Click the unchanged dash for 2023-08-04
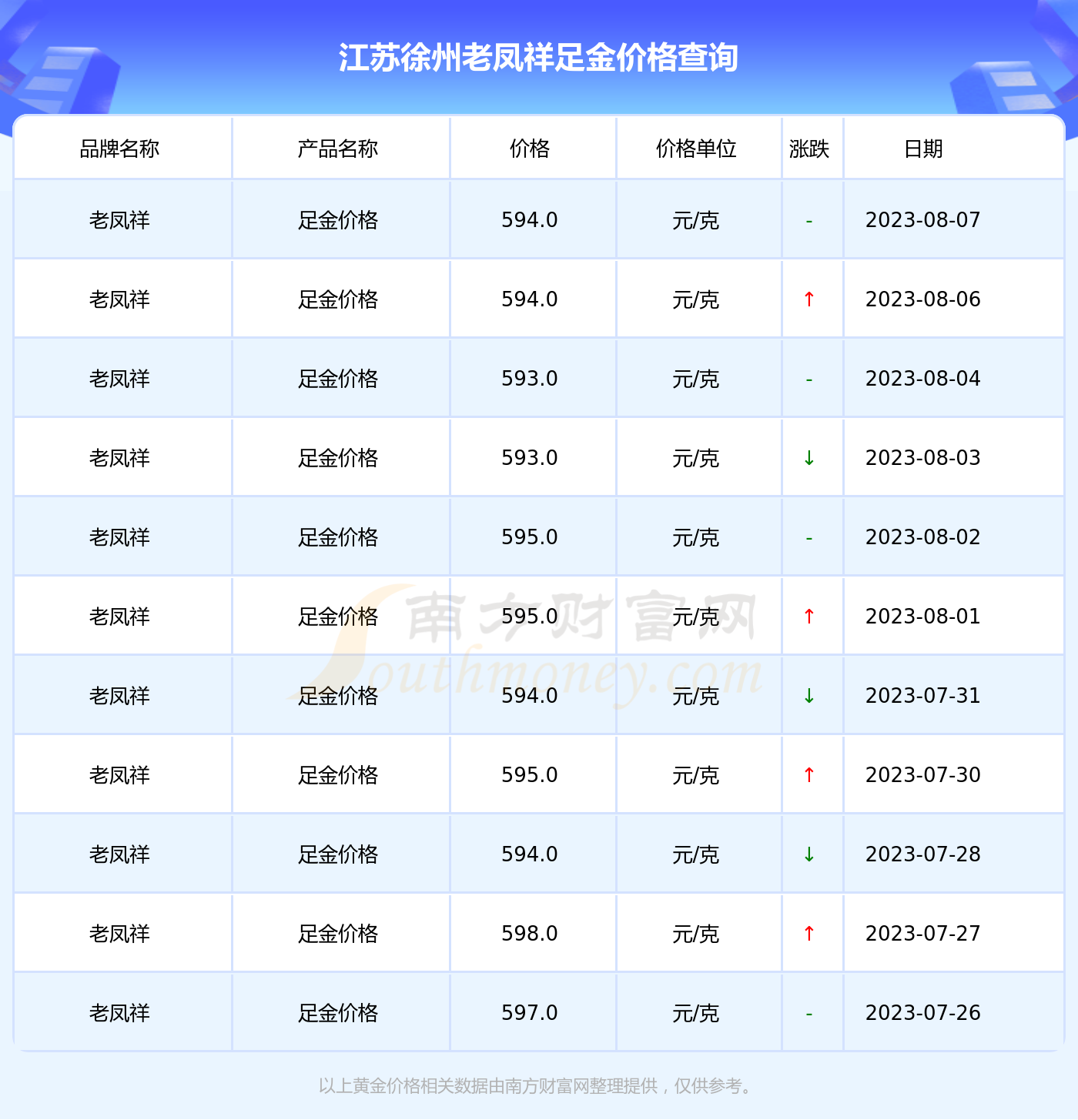This screenshot has height=1120, width=1078. point(809,380)
